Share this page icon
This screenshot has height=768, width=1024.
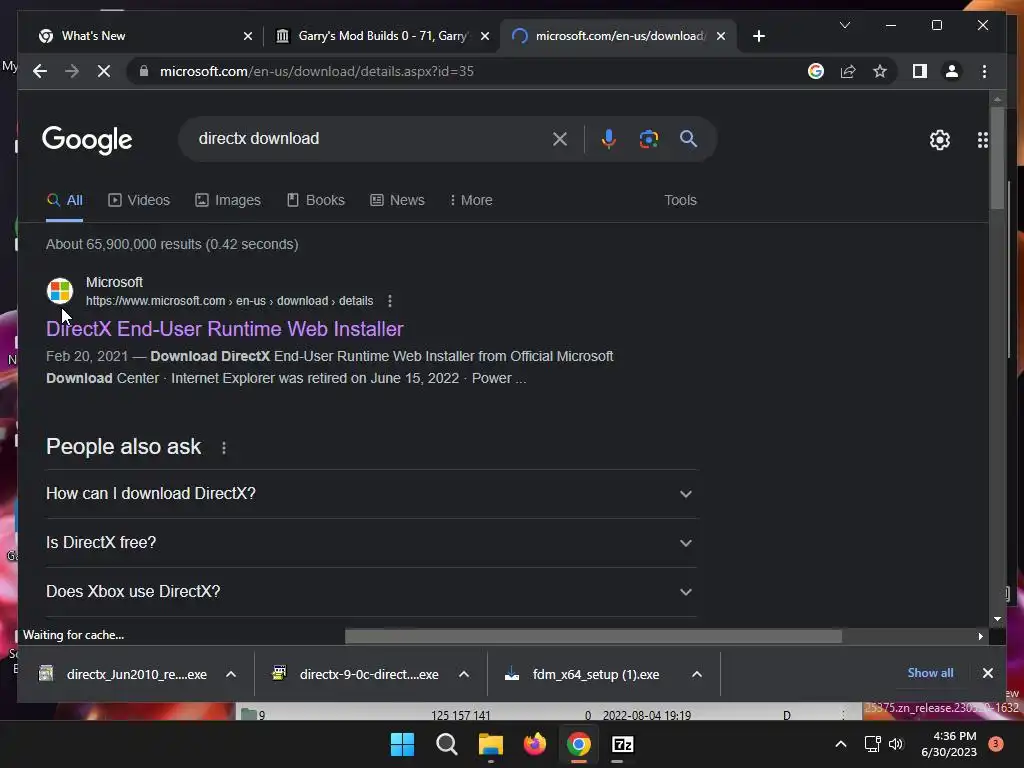coord(848,71)
